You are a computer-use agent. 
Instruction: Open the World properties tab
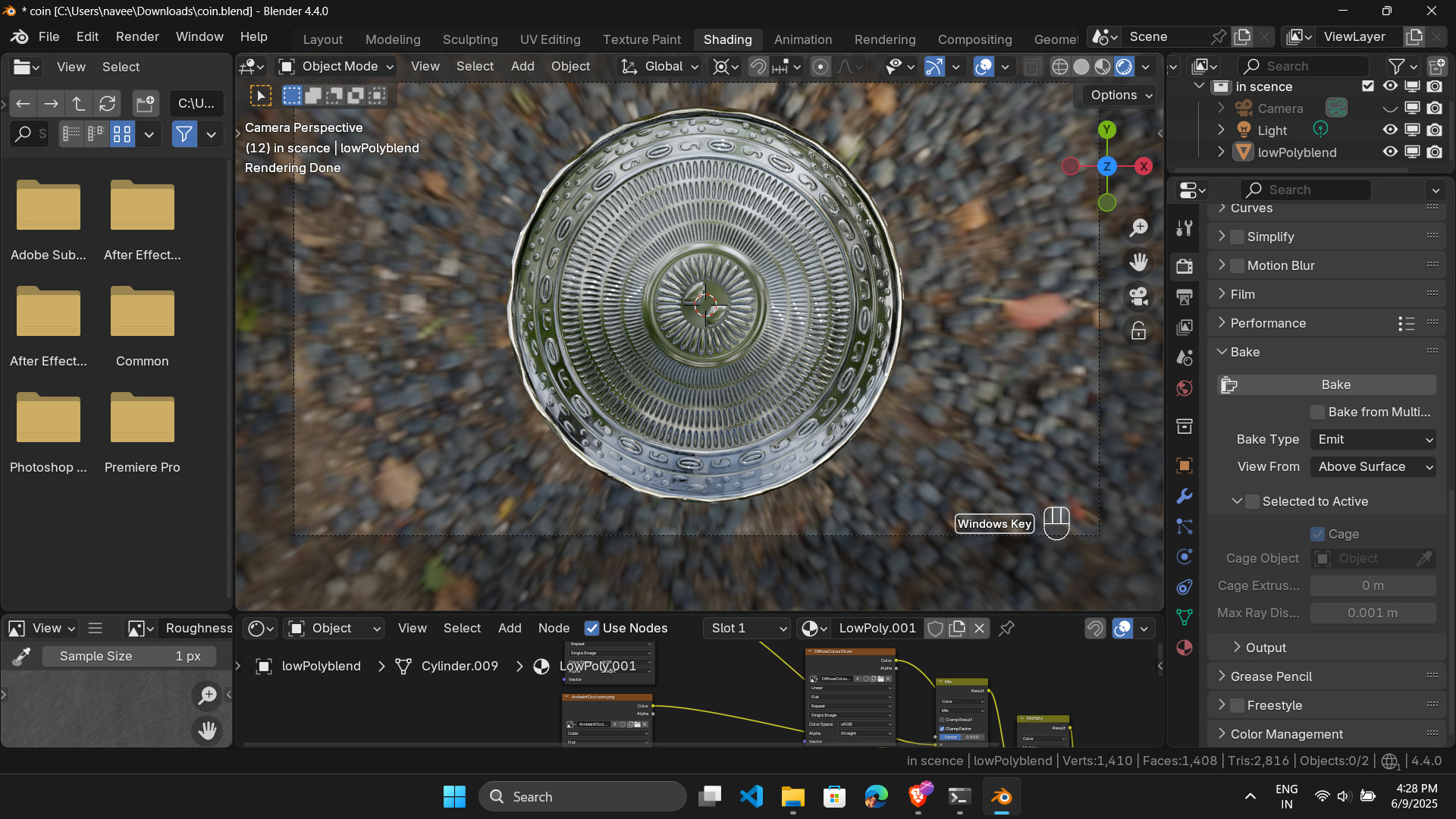tap(1185, 388)
